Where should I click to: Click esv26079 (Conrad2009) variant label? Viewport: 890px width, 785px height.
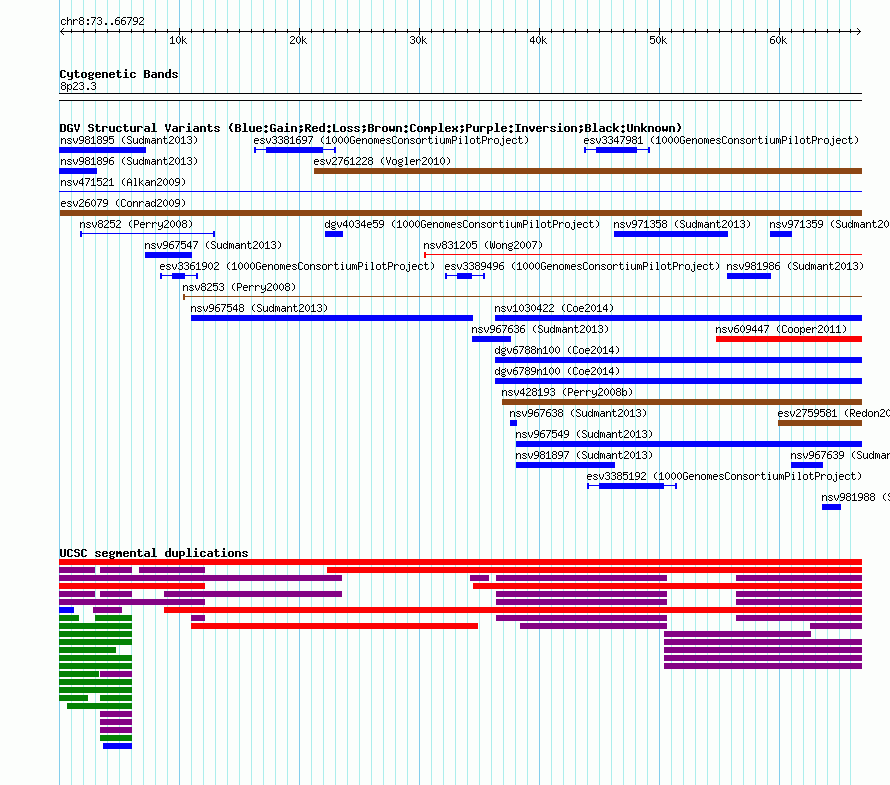[123, 203]
